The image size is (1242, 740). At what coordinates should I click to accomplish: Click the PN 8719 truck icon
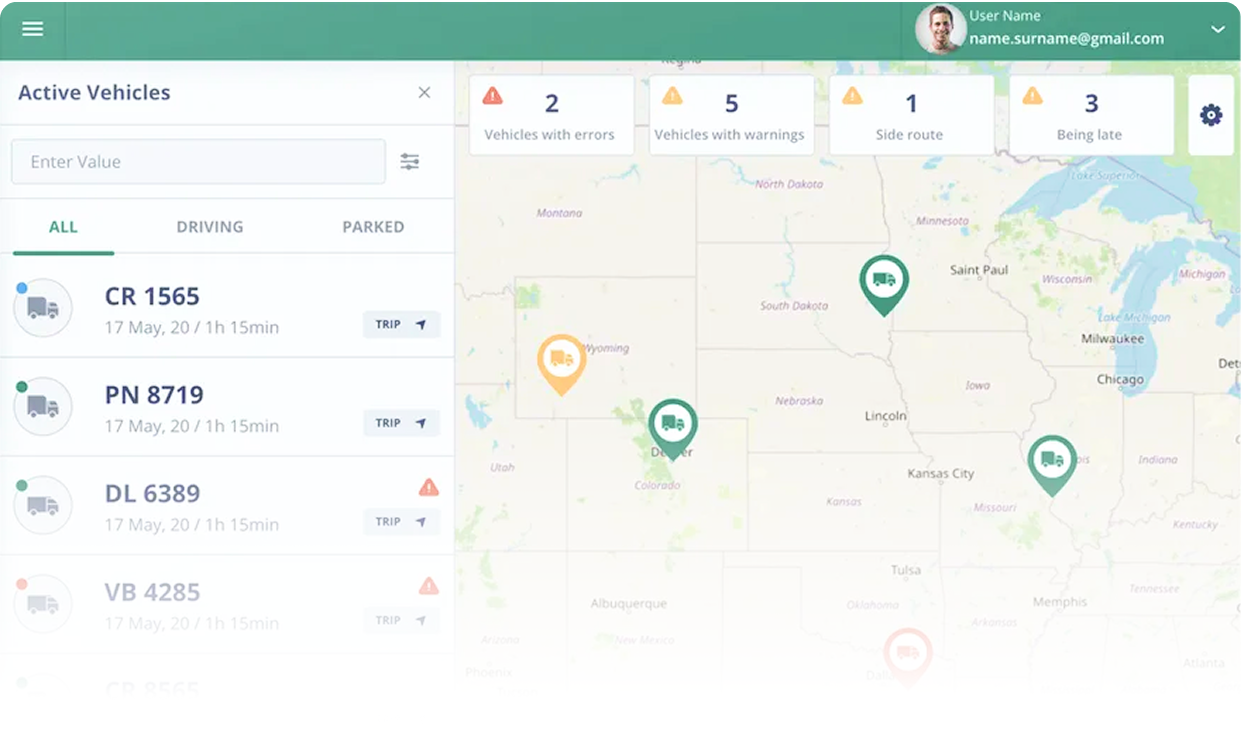pos(43,406)
